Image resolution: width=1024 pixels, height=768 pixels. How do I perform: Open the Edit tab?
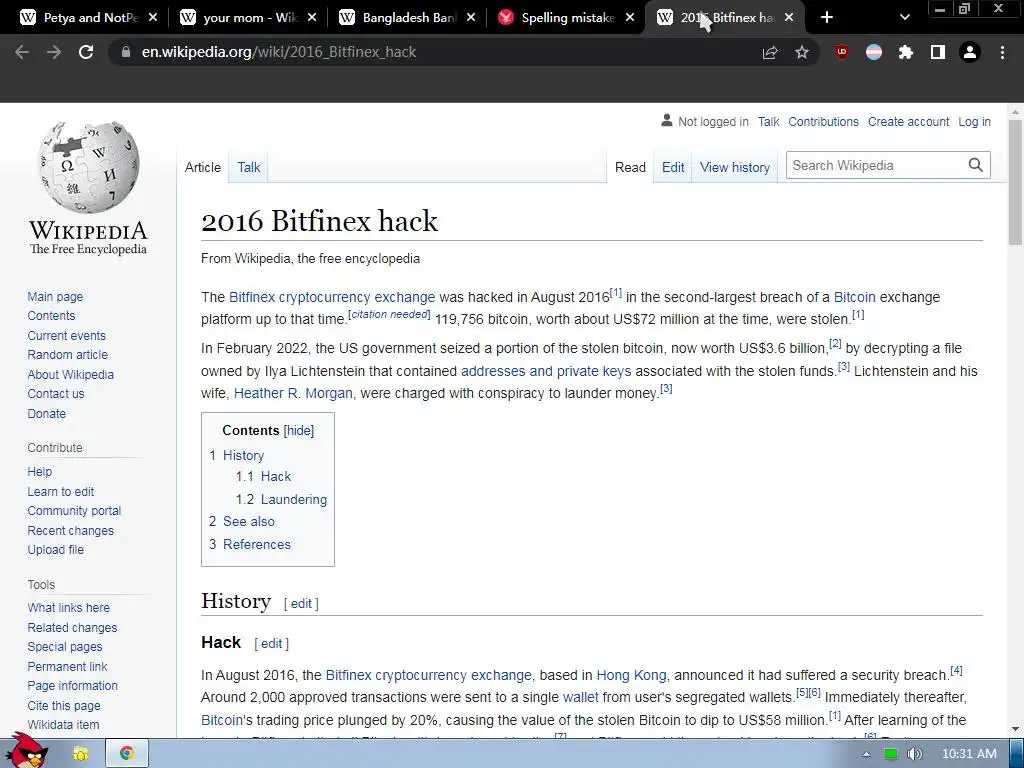coord(673,167)
